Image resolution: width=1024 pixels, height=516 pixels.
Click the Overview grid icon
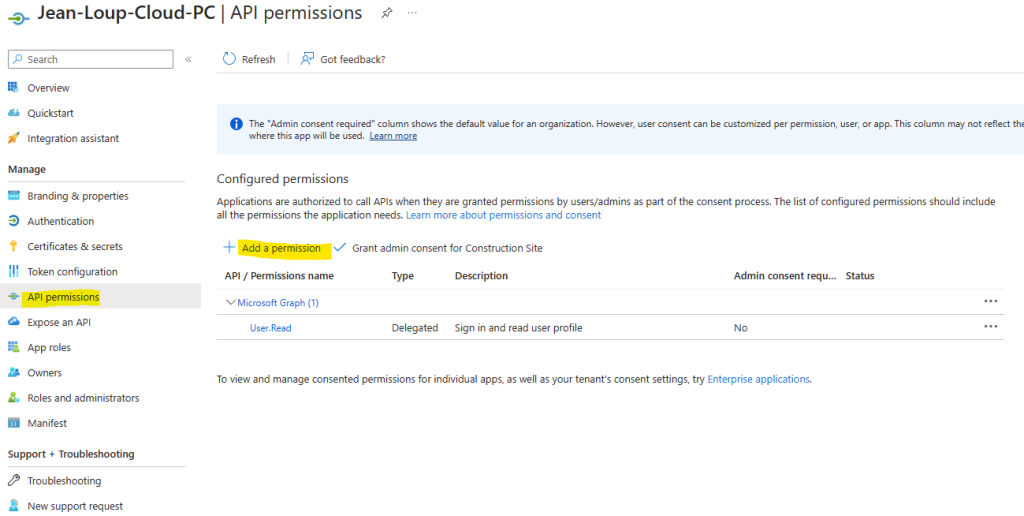pos(14,88)
